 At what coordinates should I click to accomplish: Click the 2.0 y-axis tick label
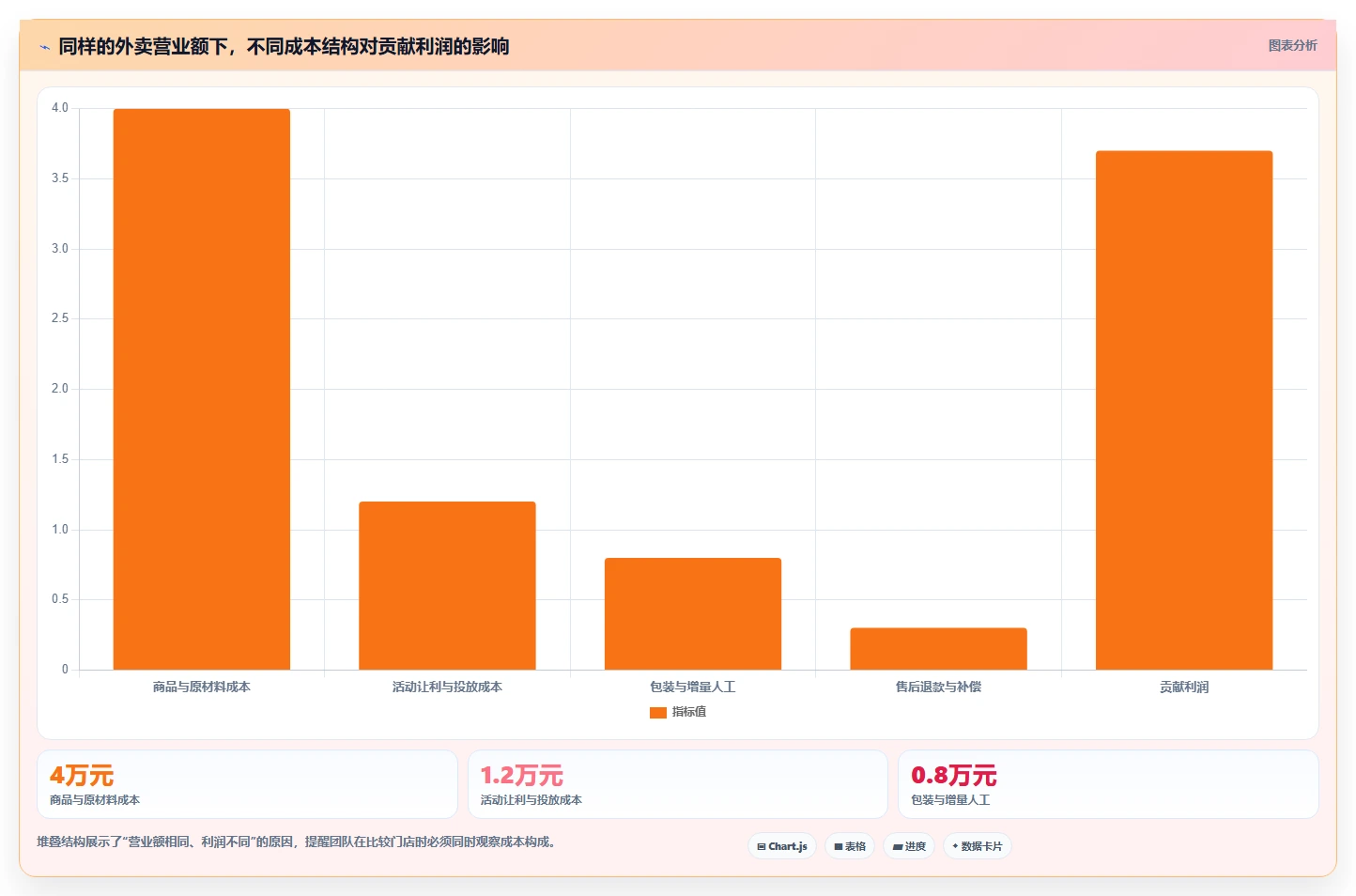point(60,389)
